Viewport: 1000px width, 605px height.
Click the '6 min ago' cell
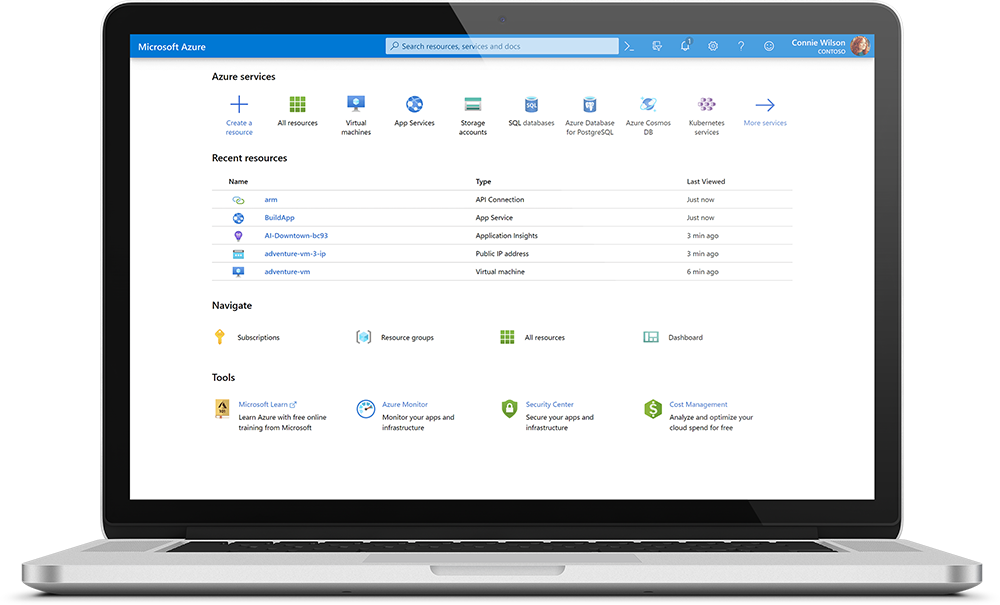702,272
